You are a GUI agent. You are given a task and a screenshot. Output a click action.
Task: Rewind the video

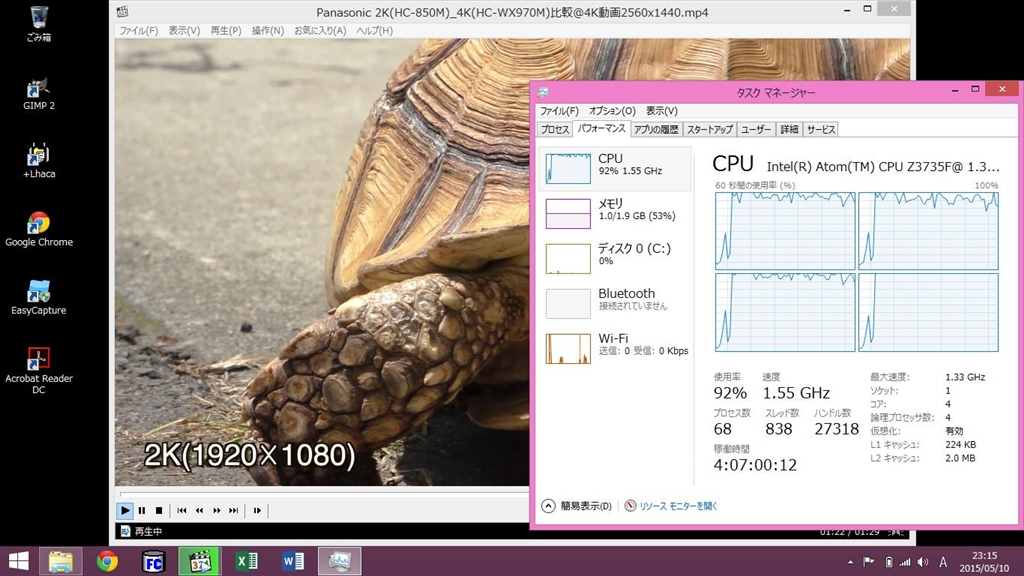pyautogui.click(x=199, y=511)
